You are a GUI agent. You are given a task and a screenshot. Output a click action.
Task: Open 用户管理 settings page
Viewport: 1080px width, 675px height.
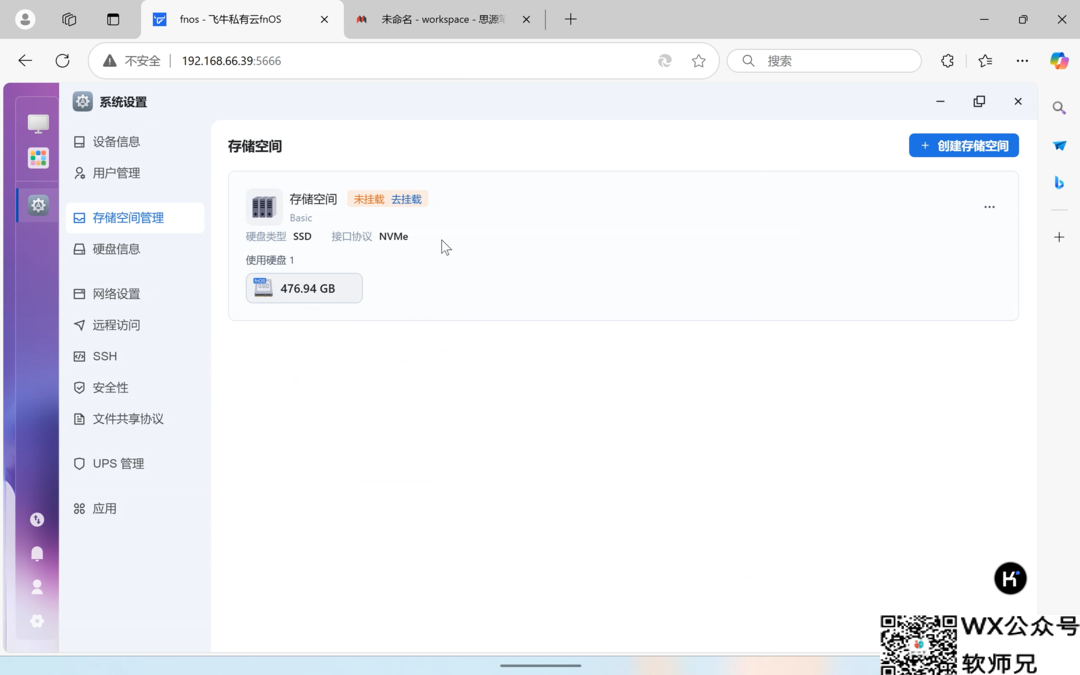(x=135, y=173)
